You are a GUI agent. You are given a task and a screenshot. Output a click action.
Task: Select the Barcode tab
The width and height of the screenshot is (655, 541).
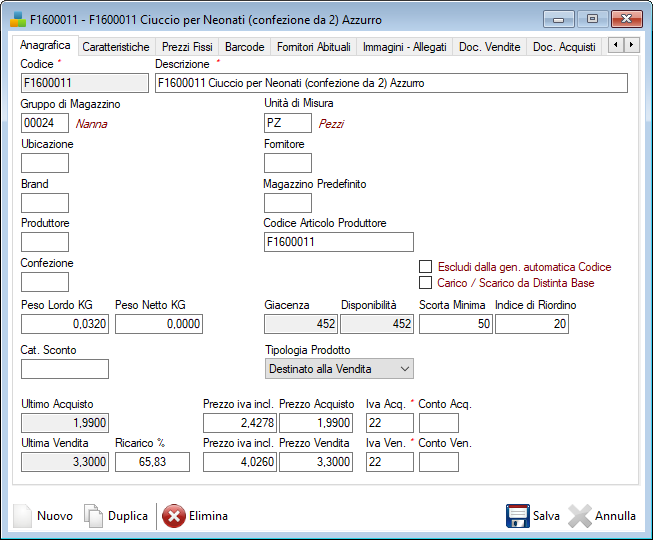(x=245, y=47)
